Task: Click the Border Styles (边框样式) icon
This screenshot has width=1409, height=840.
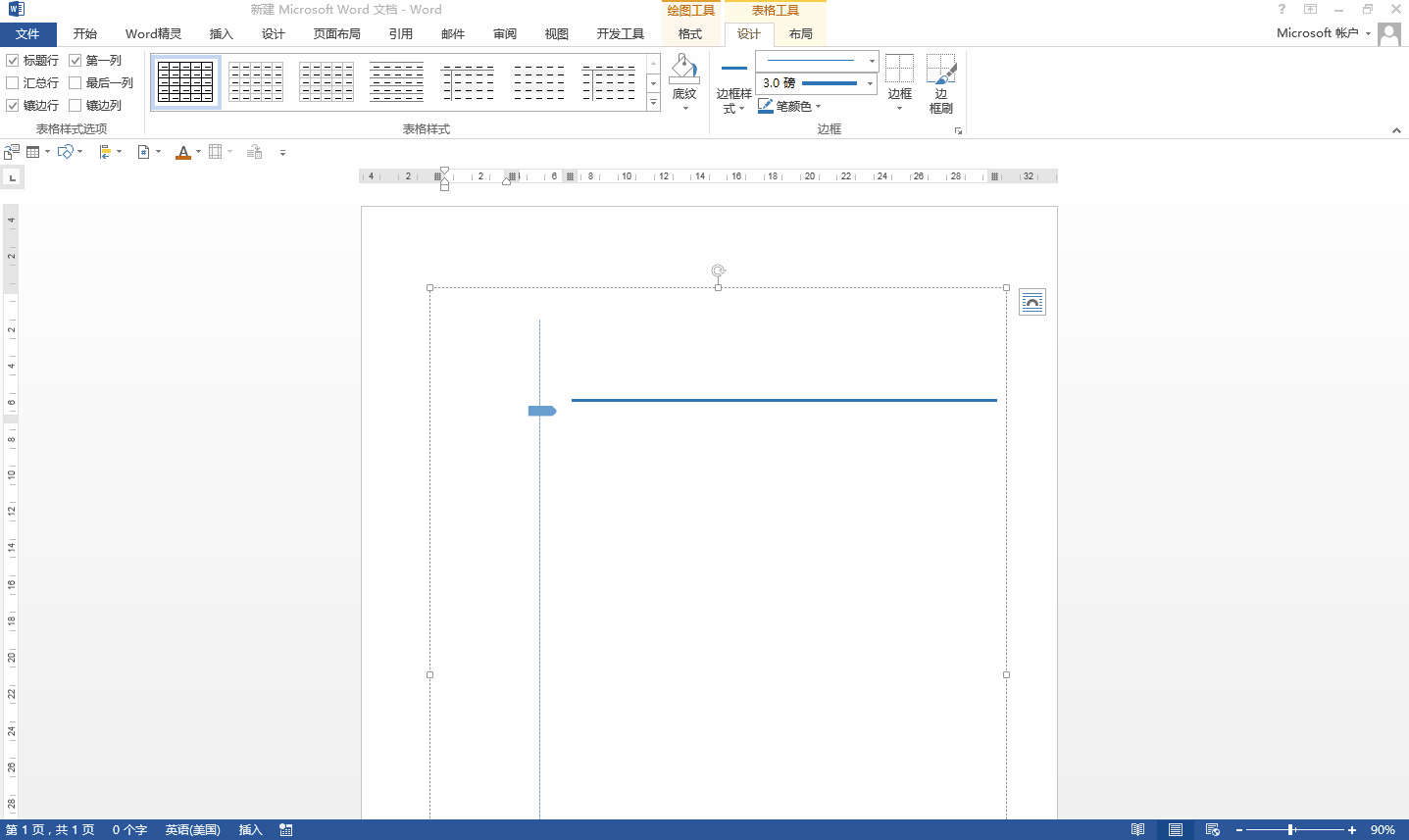Action: point(733,69)
